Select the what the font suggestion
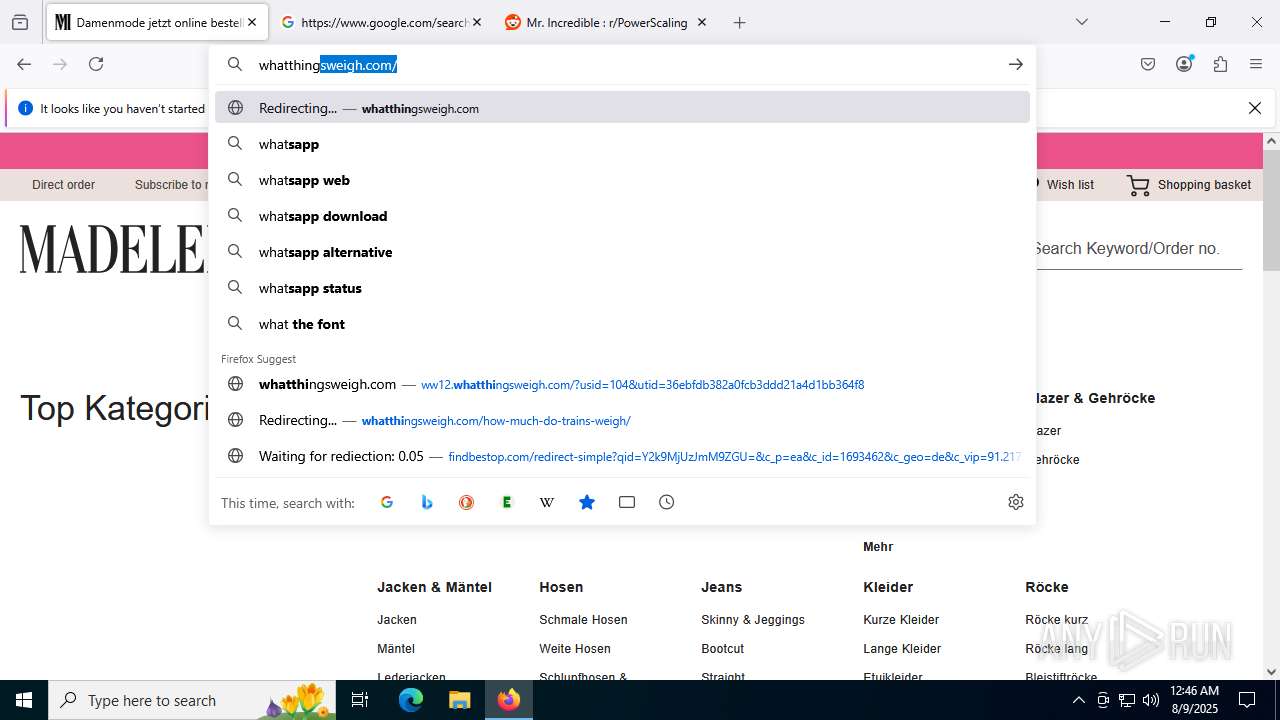1280x720 pixels. click(x=622, y=324)
